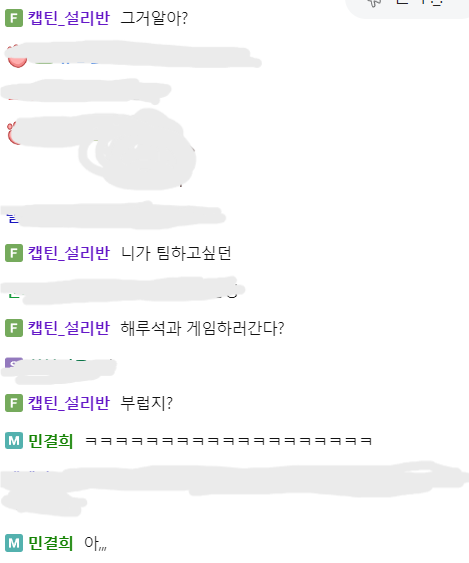Open 캡틴_설리반's profile from the 해루석과 게임하러간다? line
Screen dimensions: 469x563
point(69,328)
